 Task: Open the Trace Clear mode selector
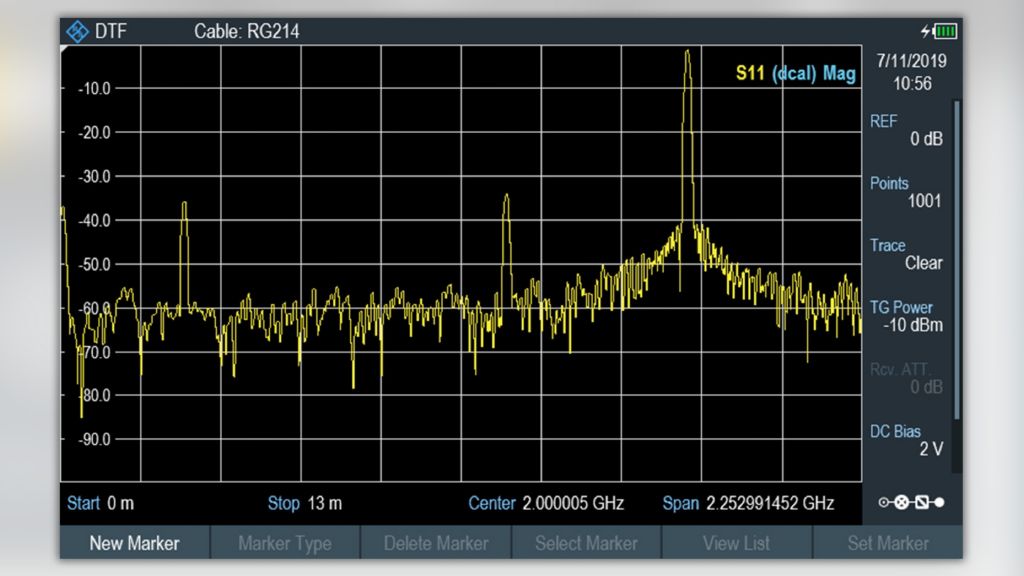pos(907,253)
